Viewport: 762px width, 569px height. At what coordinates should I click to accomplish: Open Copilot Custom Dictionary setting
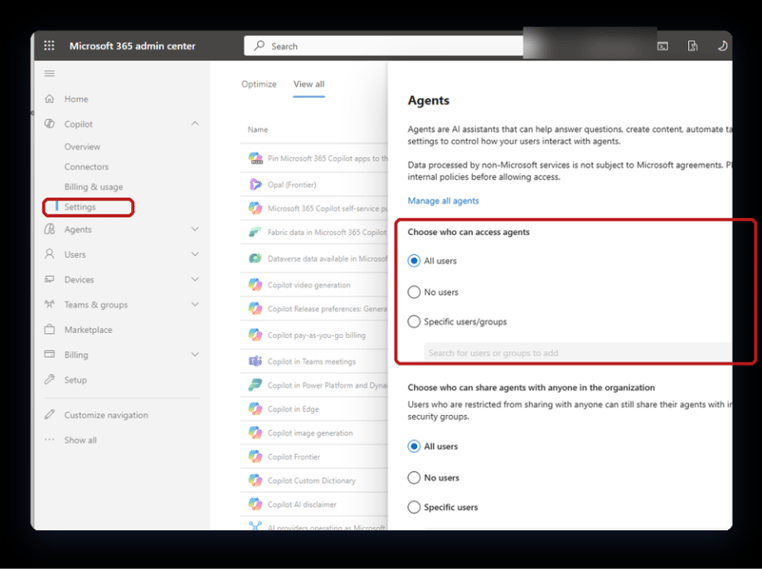click(312, 481)
